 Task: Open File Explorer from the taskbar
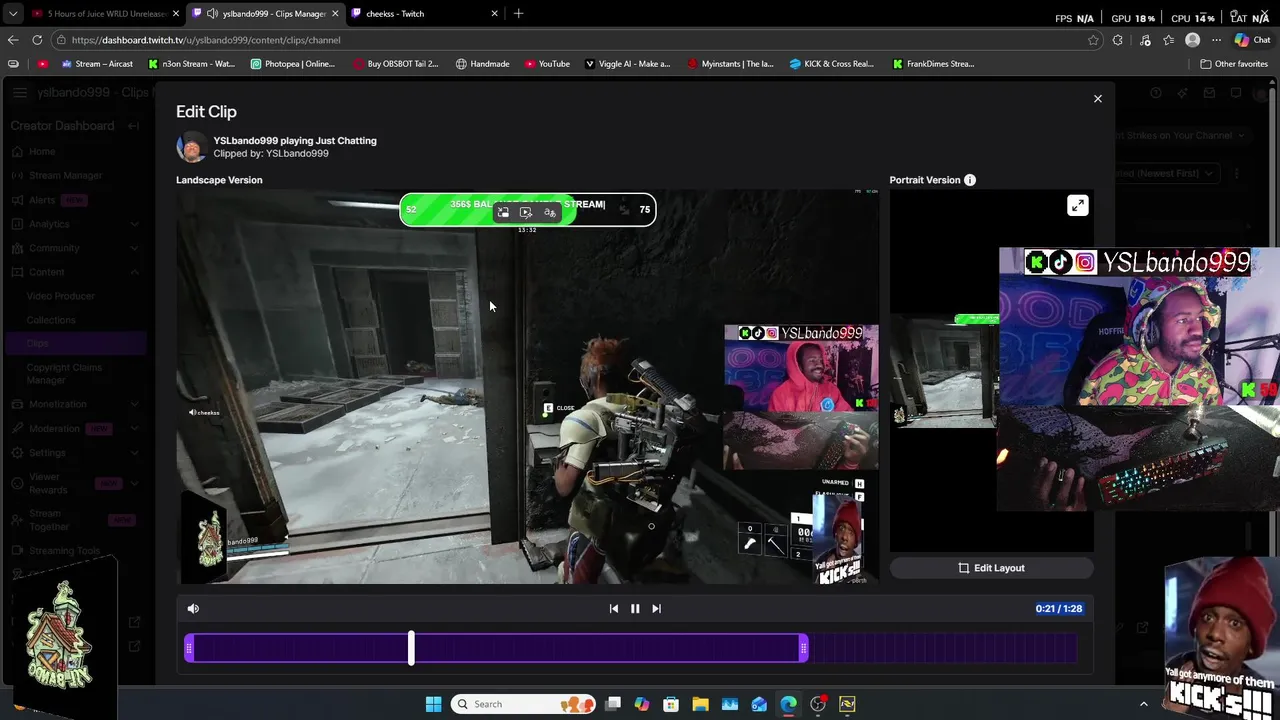pyautogui.click(x=700, y=704)
